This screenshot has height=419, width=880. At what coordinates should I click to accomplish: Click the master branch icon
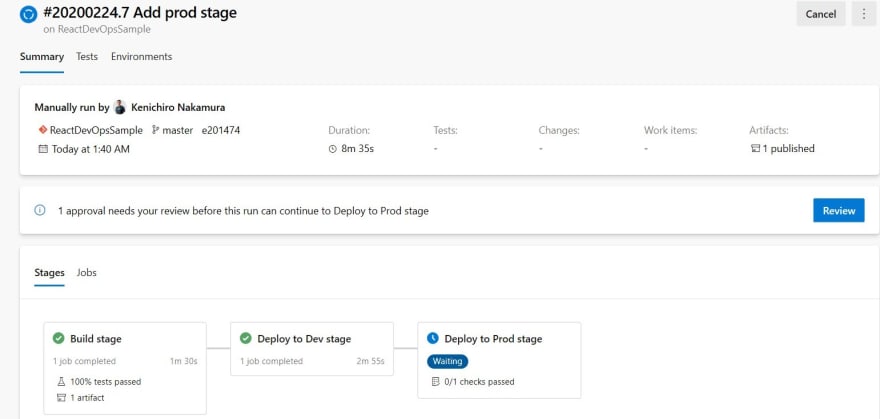[155, 130]
